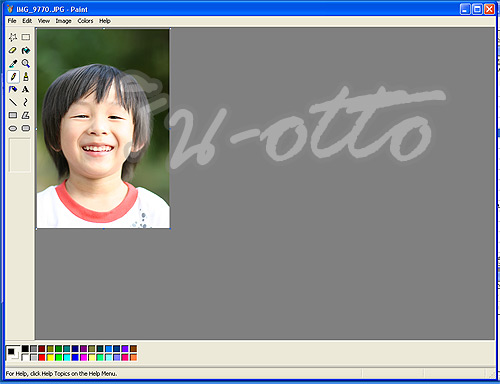The height and width of the screenshot is (384, 500).
Task: Select the rectangular Select tool
Action: point(26,37)
